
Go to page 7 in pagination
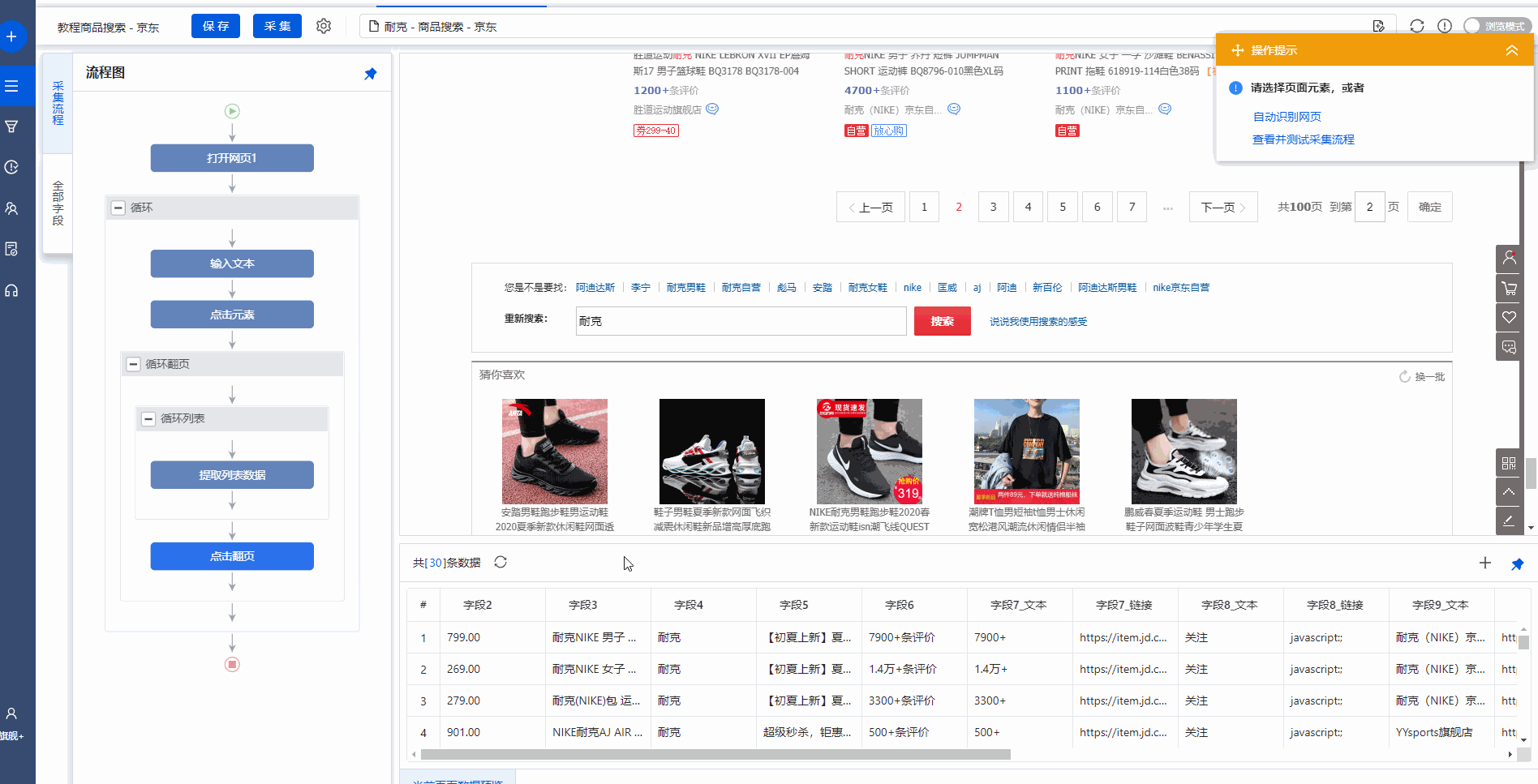[1132, 207]
